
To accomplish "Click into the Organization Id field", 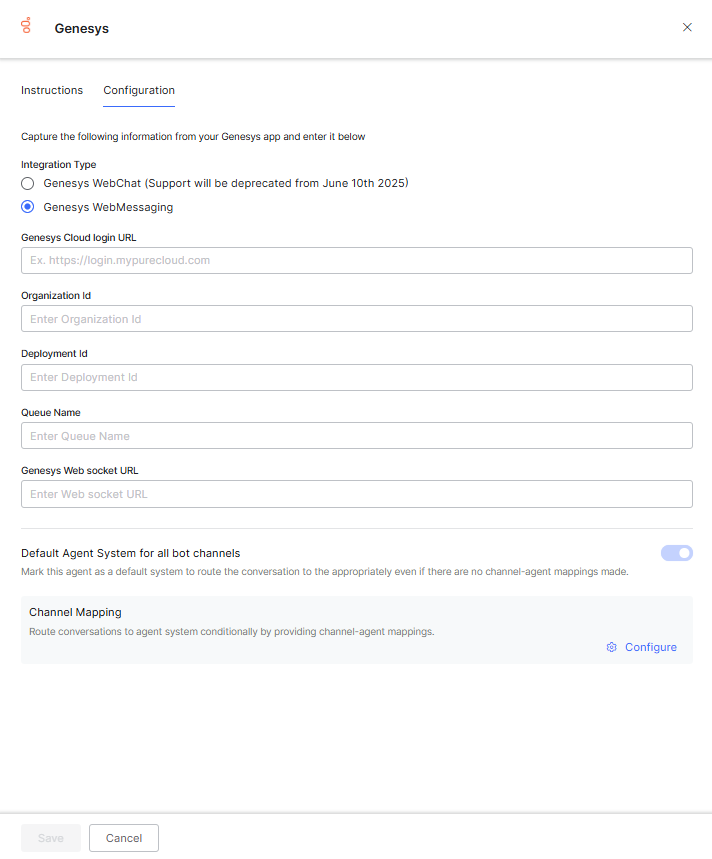I will (356, 319).
